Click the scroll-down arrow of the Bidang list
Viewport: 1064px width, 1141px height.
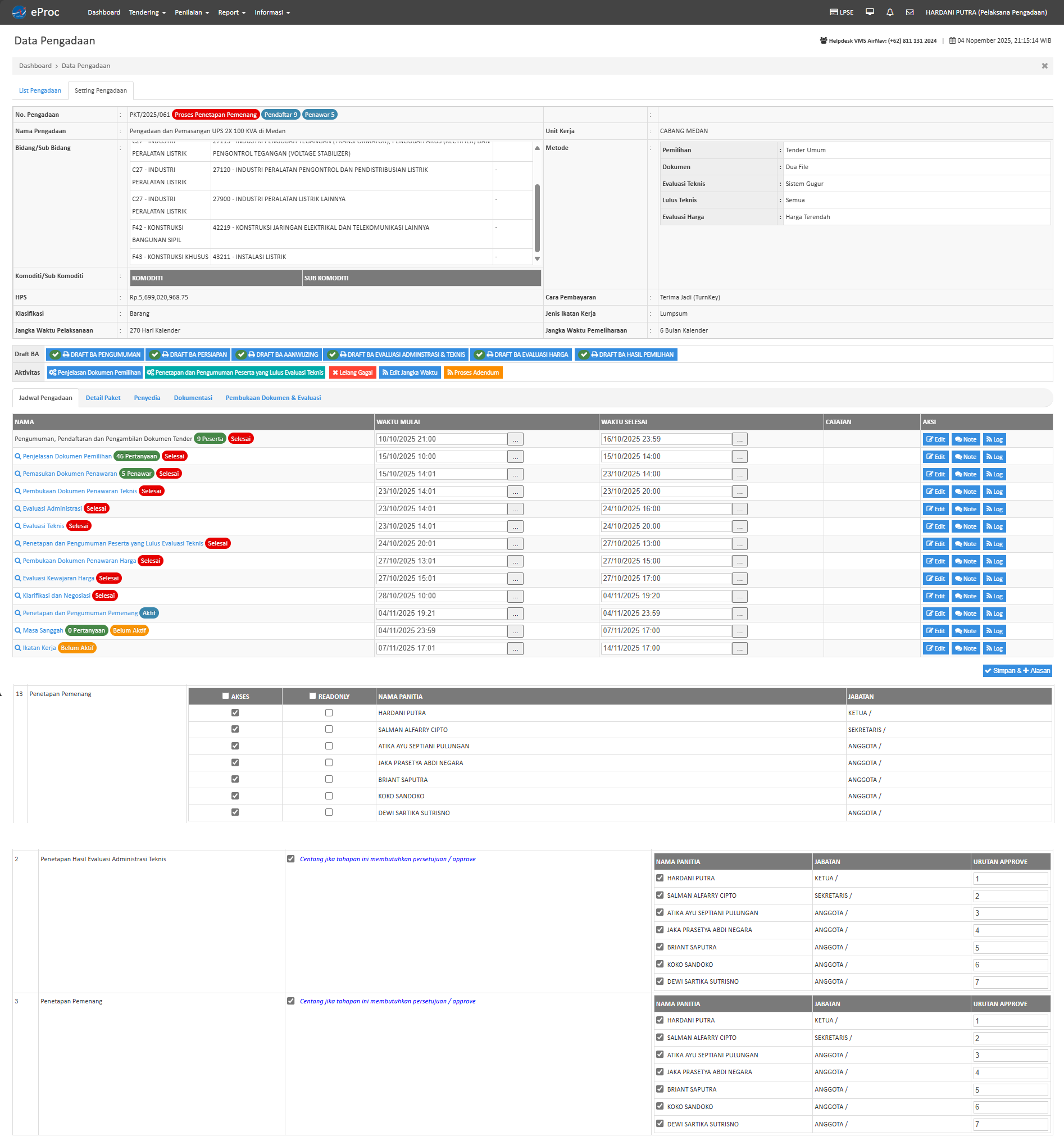(x=537, y=259)
